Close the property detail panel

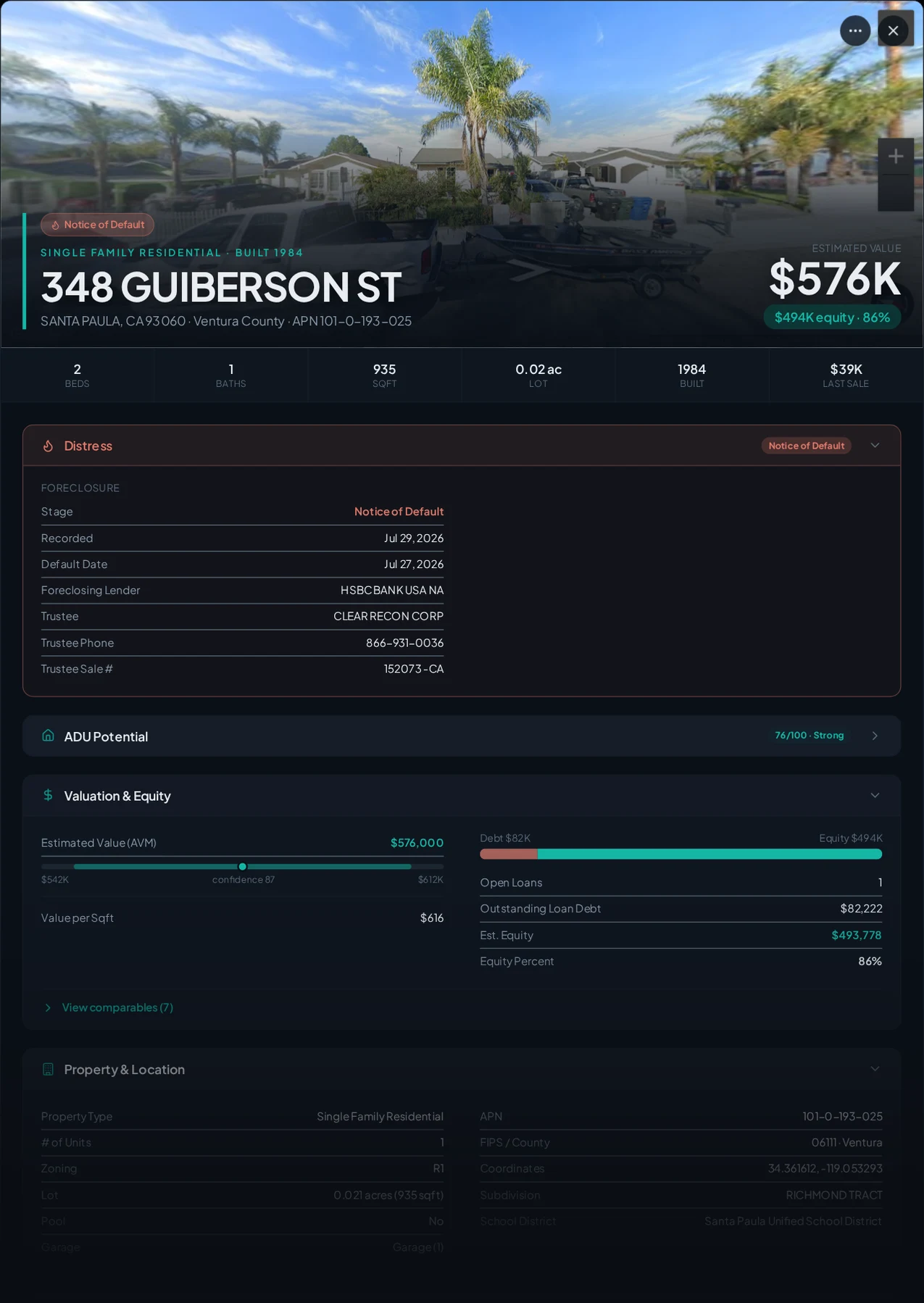[893, 30]
